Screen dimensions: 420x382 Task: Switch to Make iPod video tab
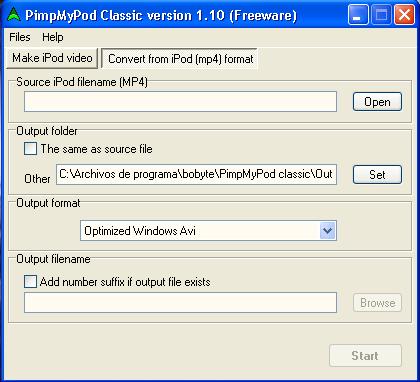52,58
